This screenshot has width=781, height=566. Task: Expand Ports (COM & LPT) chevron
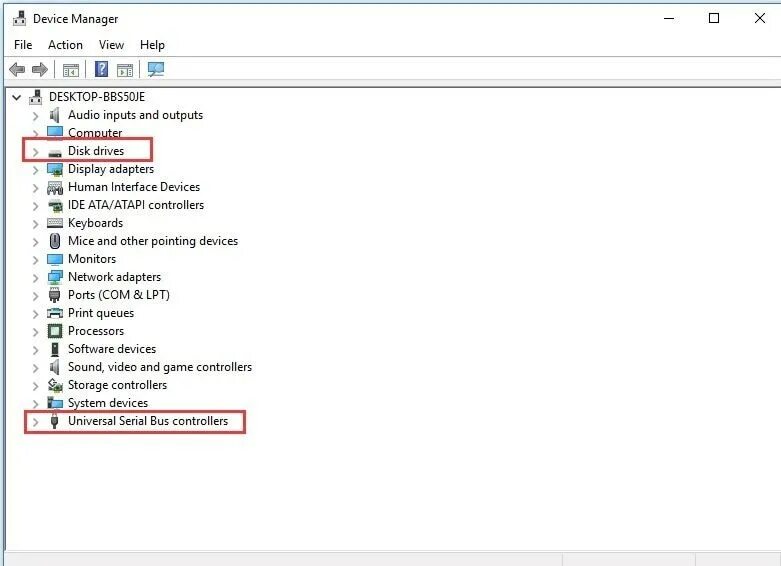[x=35, y=296]
